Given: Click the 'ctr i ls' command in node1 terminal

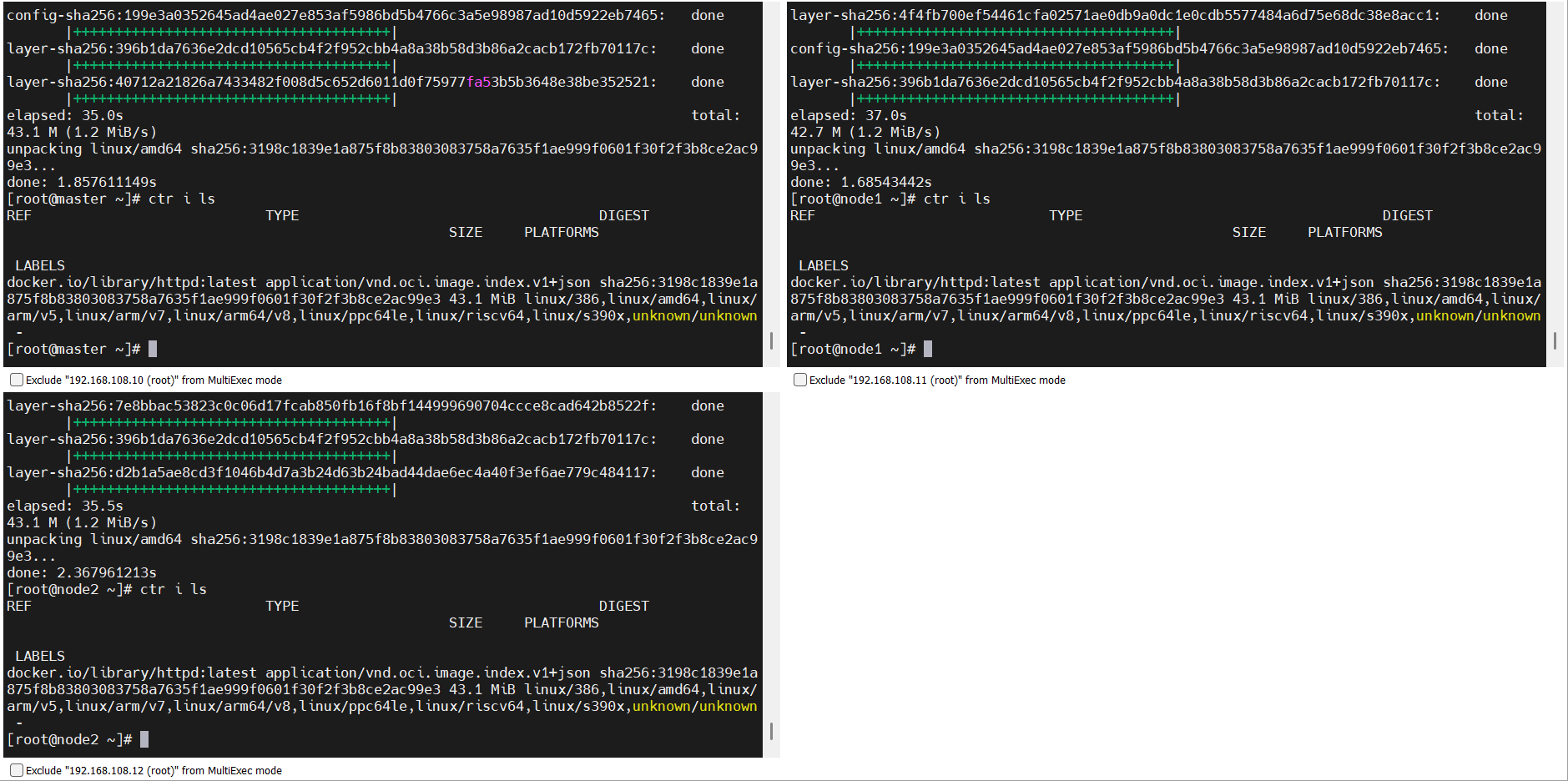Looking at the screenshot, I should pos(957,199).
